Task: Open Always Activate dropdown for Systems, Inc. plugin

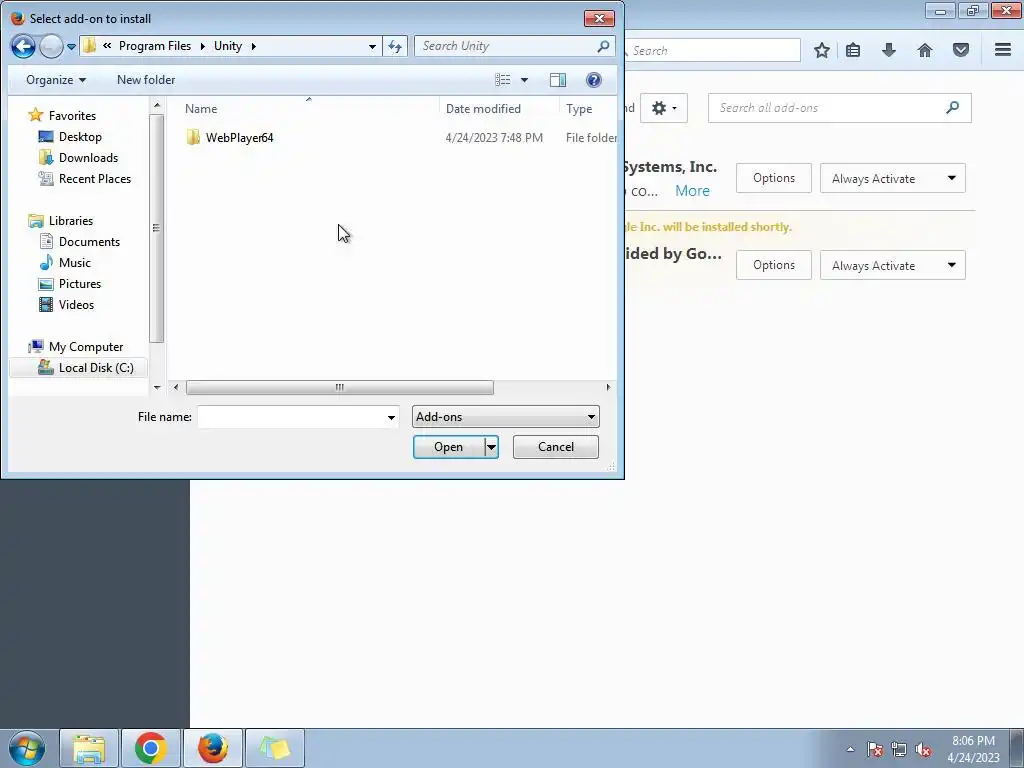Action: click(893, 178)
